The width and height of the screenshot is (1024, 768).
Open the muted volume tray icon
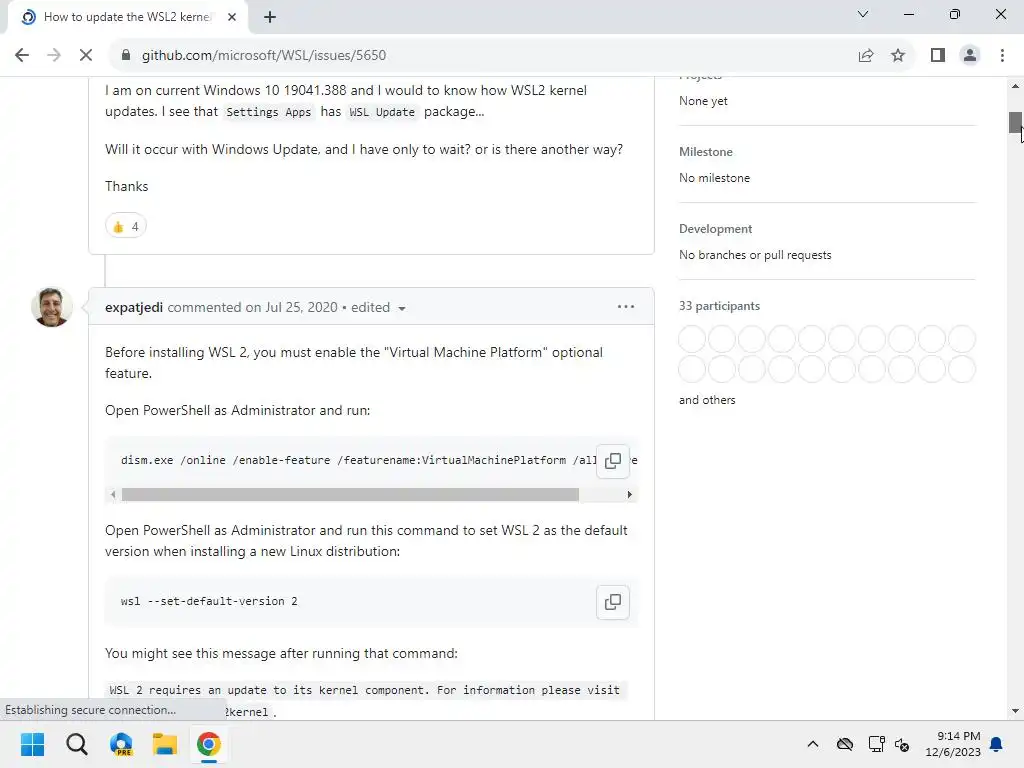(903, 744)
